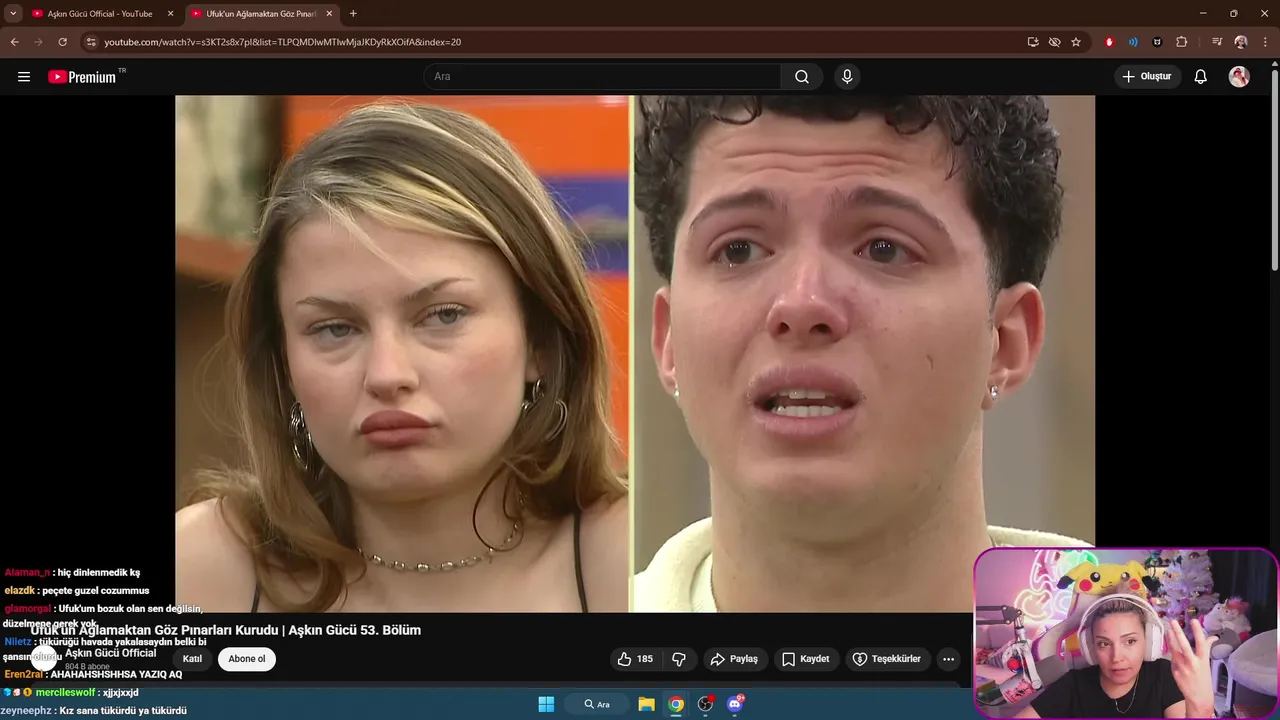Click the YouTube Ara search field
The height and width of the screenshot is (720, 1280).
603,77
